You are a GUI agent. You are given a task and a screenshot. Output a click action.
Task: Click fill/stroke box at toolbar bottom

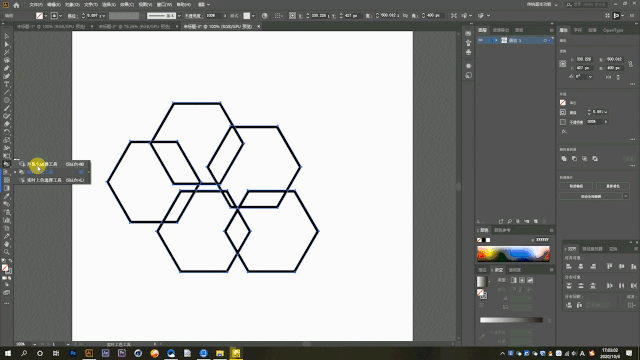(x=6, y=269)
